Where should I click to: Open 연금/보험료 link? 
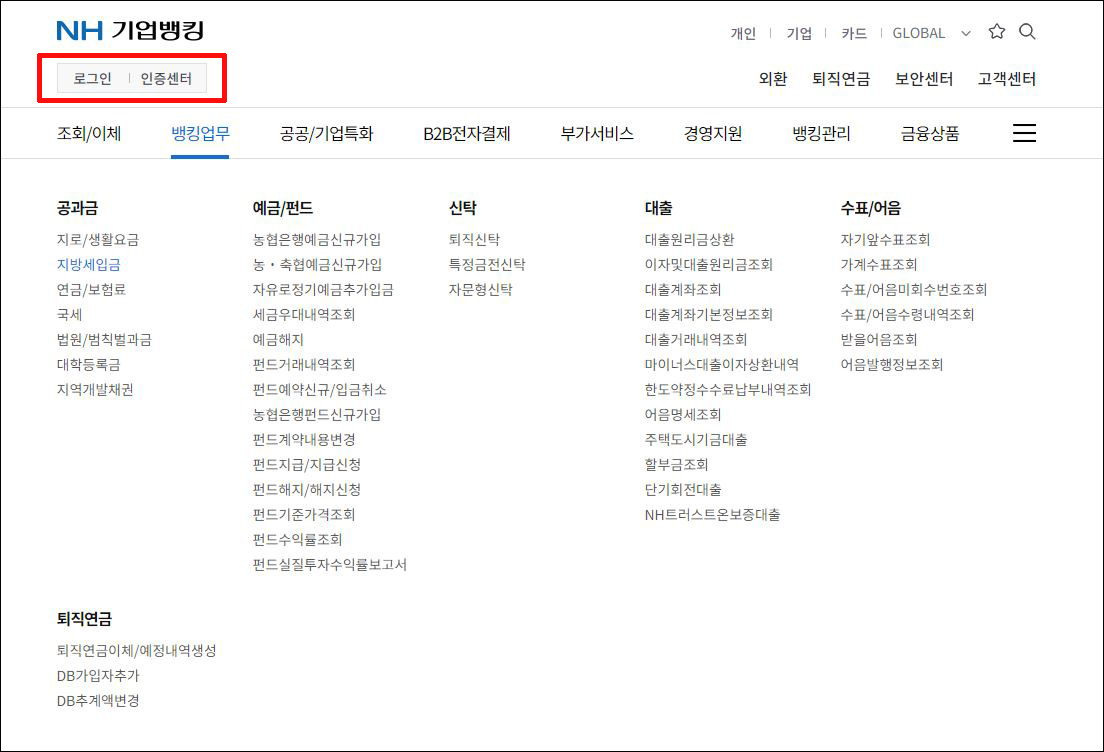pos(91,289)
